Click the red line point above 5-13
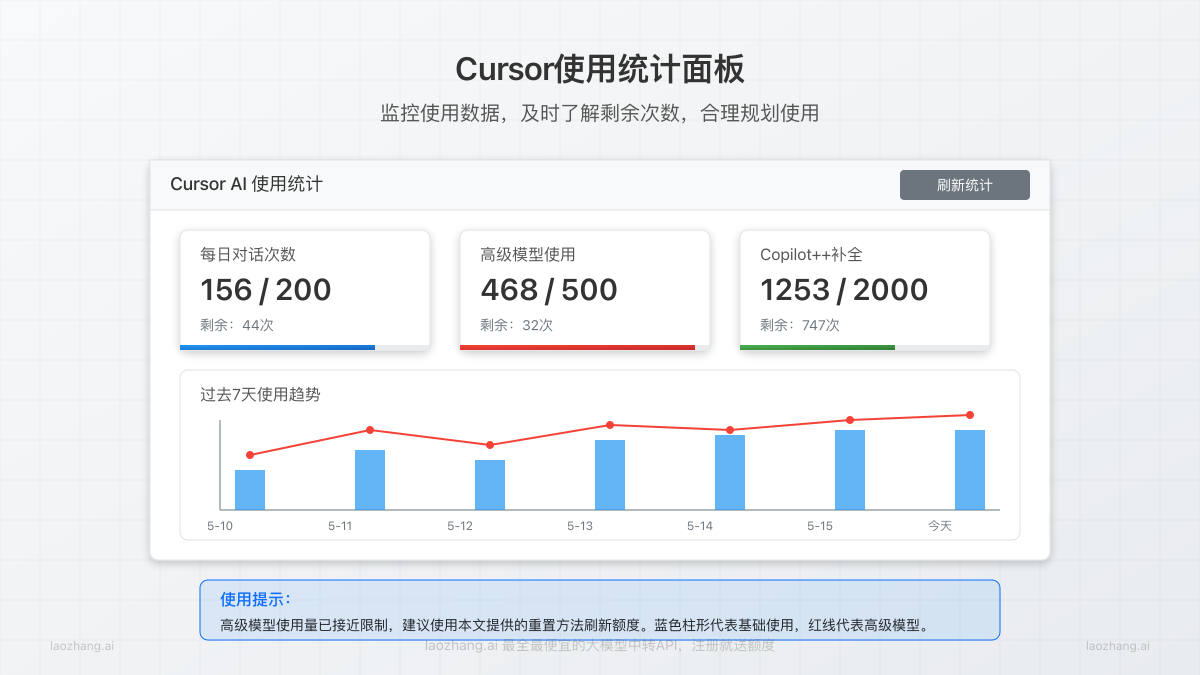The height and width of the screenshot is (675, 1200). 610,425
